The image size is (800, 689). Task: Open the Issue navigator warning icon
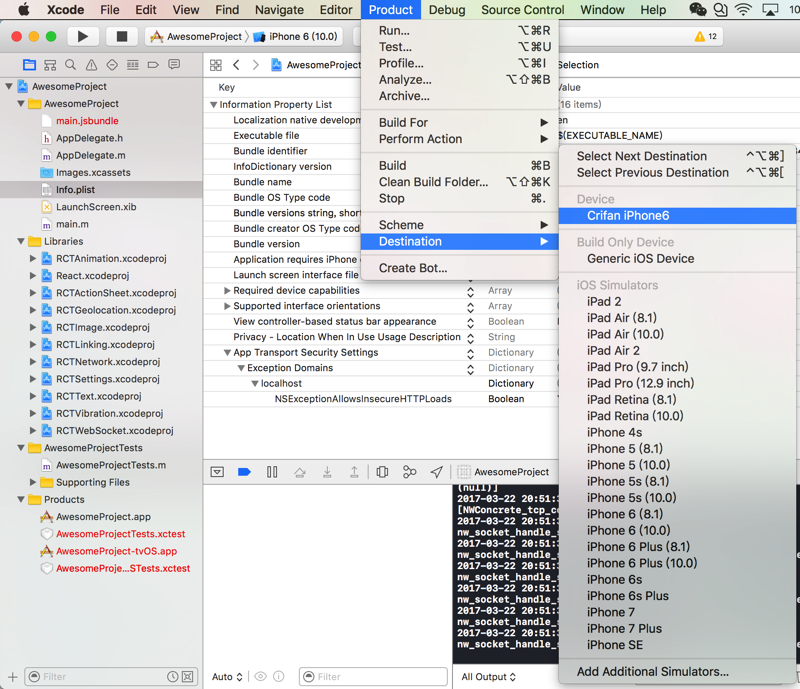click(x=91, y=65)
